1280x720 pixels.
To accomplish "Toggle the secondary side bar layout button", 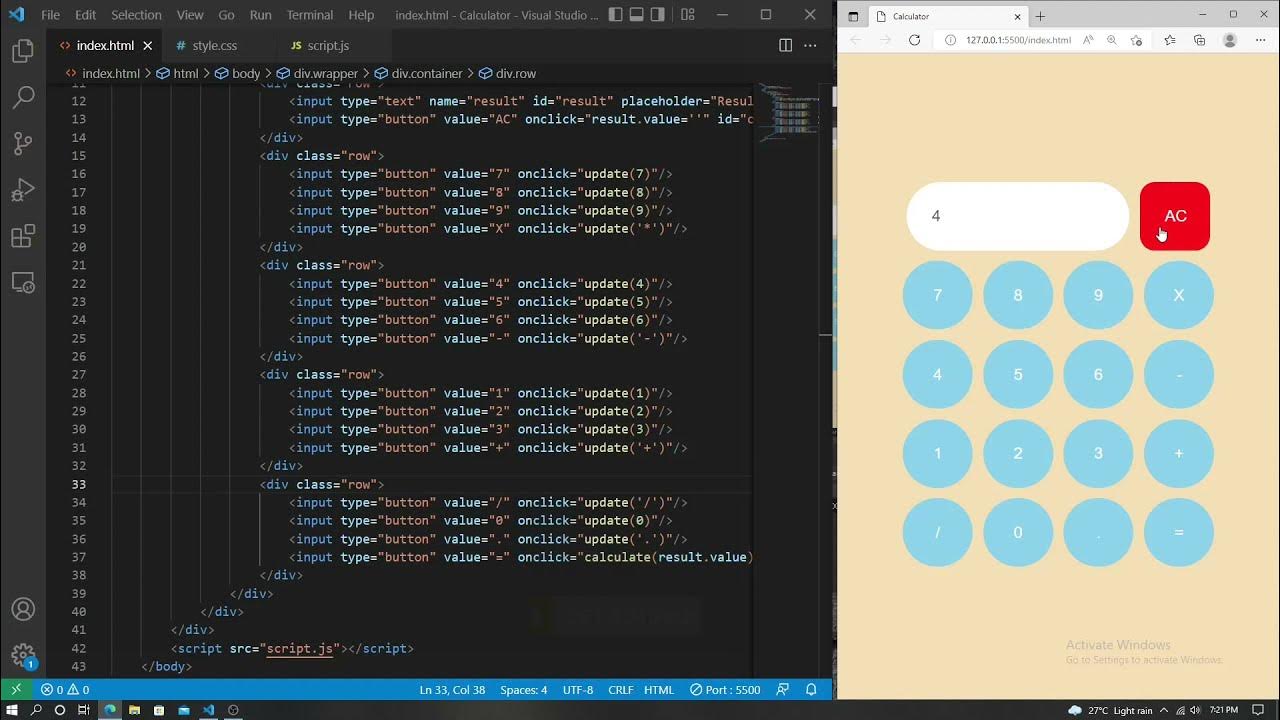I will (x=657, y=15).
